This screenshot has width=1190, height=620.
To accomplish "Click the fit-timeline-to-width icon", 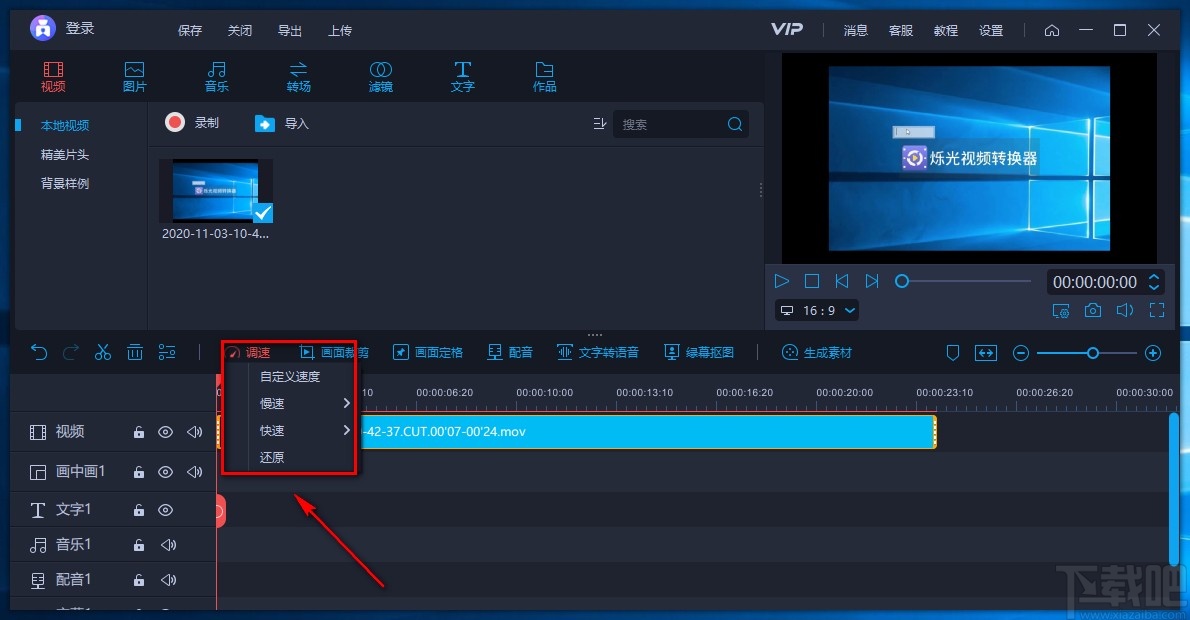I will (x=986, y=352).
